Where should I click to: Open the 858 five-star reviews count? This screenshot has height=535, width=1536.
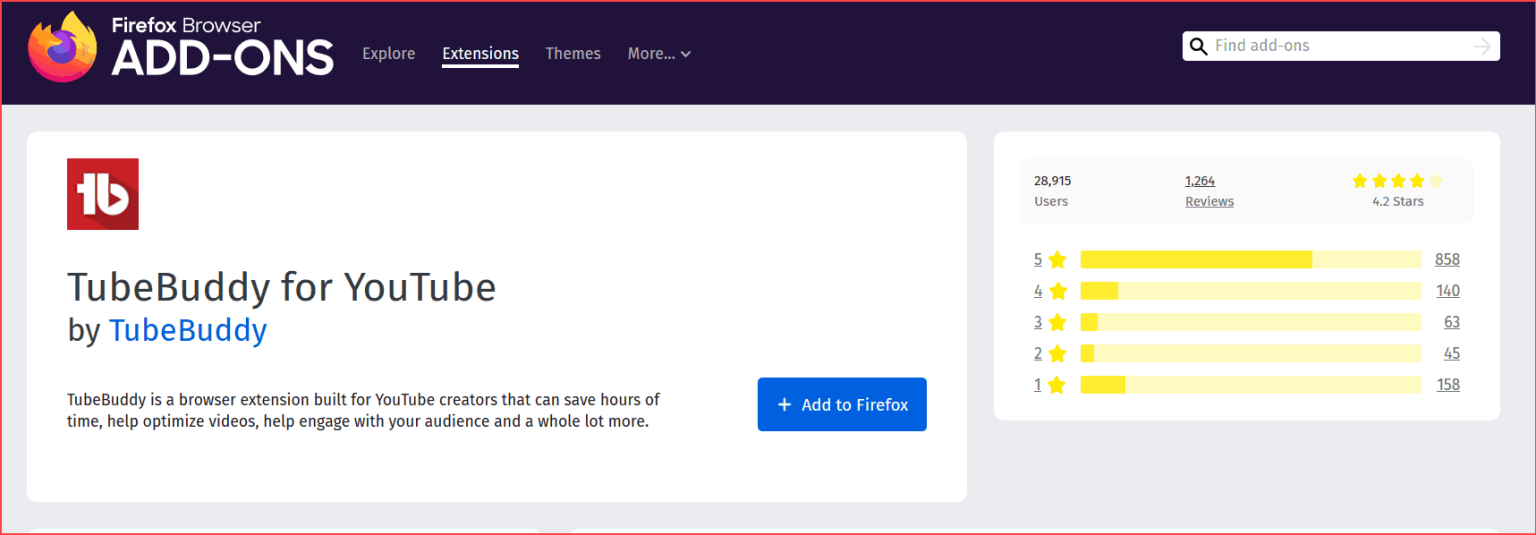[1447, 260]
